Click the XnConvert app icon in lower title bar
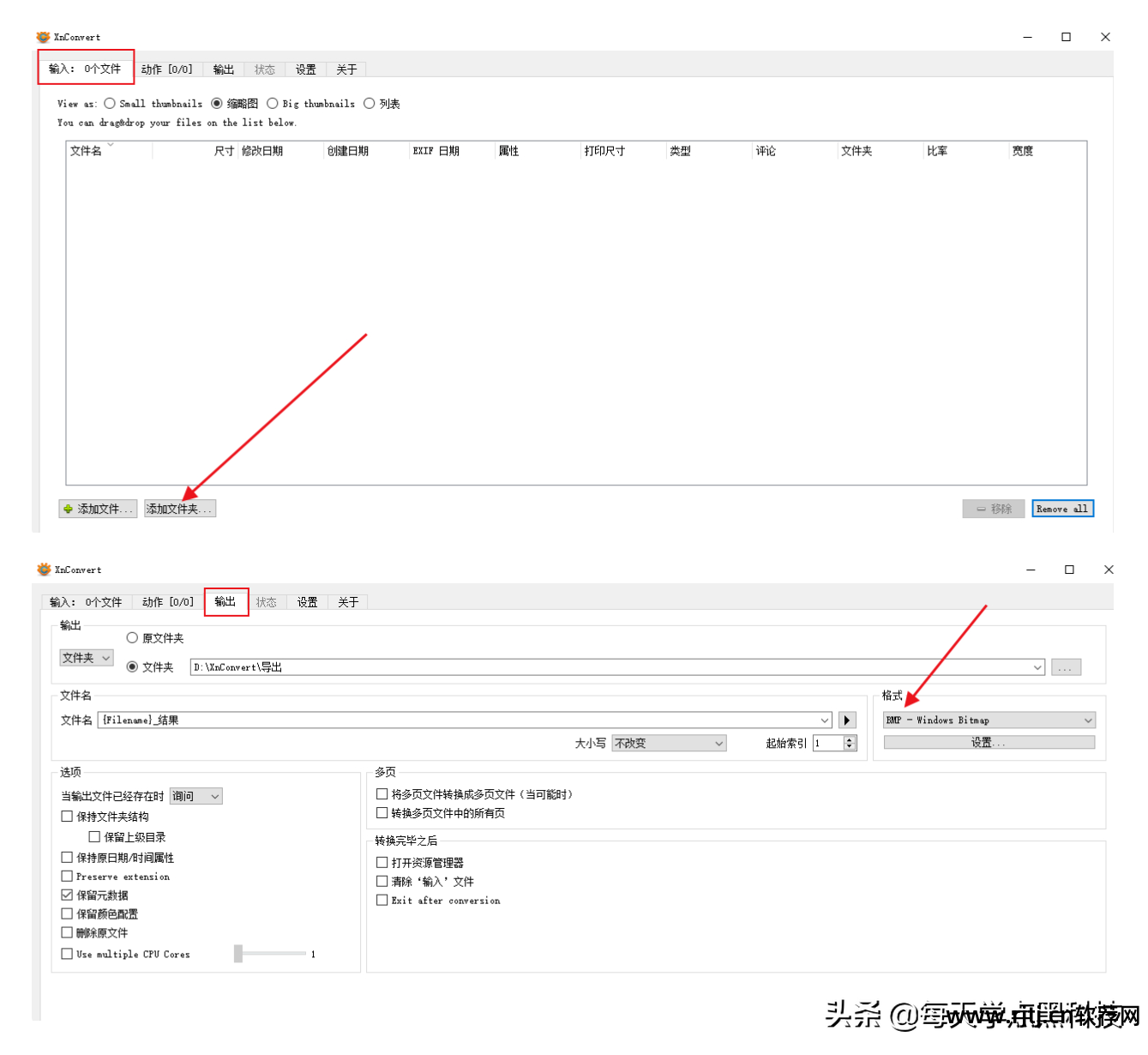This screenshot has width=1148, height=1055. click(44, 570)
